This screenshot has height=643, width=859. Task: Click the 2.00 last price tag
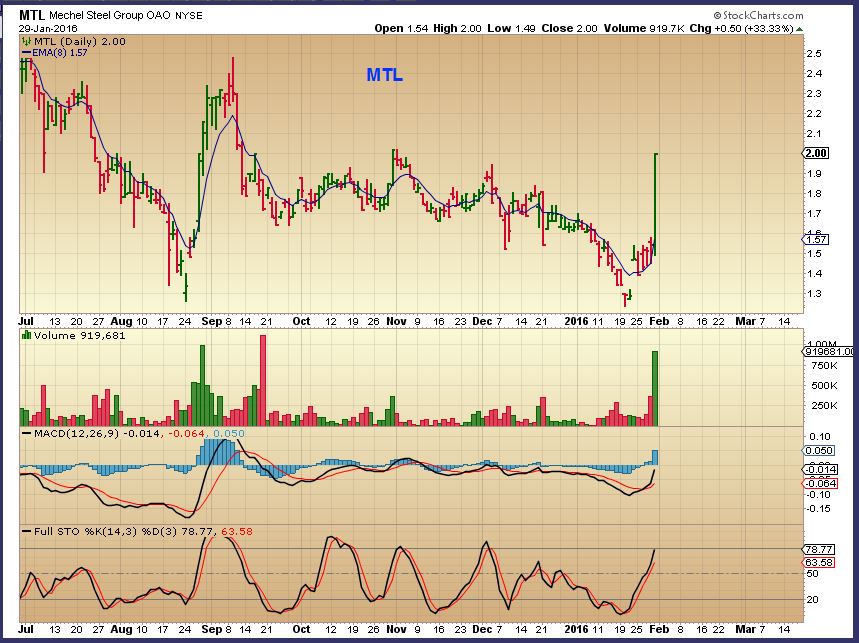(x=816, y=153)
